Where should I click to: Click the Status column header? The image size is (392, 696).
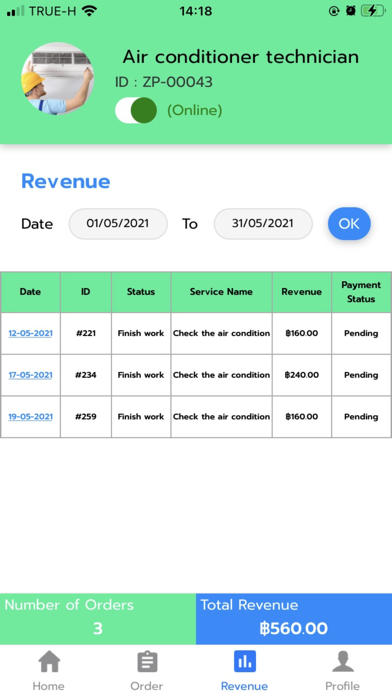[x=141, y=292]
